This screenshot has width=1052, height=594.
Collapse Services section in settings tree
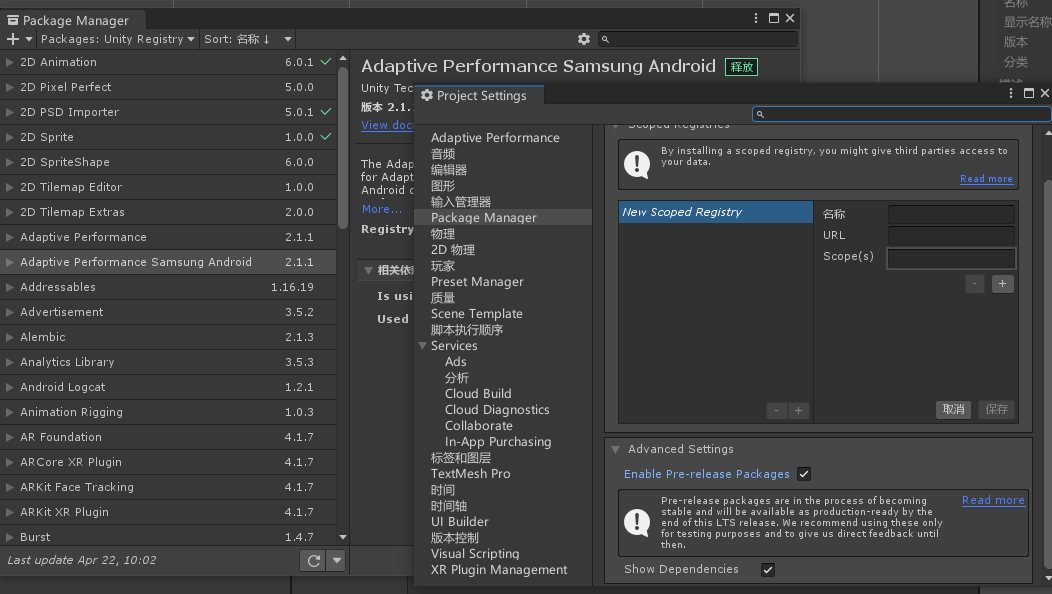pyautogui.click(x=423, y=346)
